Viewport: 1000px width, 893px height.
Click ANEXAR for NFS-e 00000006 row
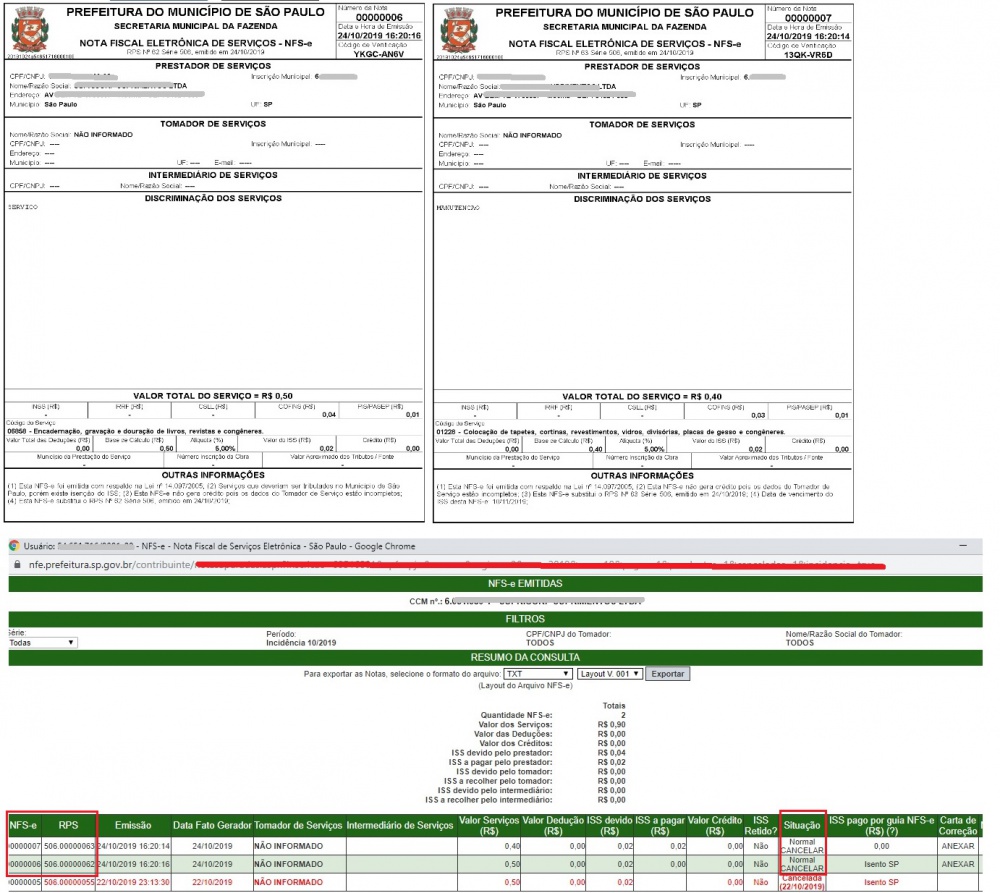point(957,863)
